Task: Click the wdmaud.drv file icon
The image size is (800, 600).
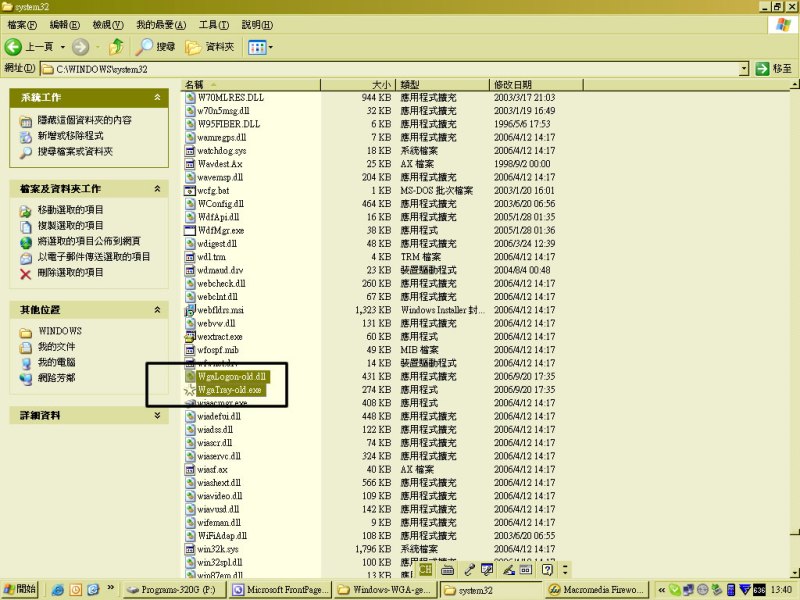Action: [x=190, y=270]
